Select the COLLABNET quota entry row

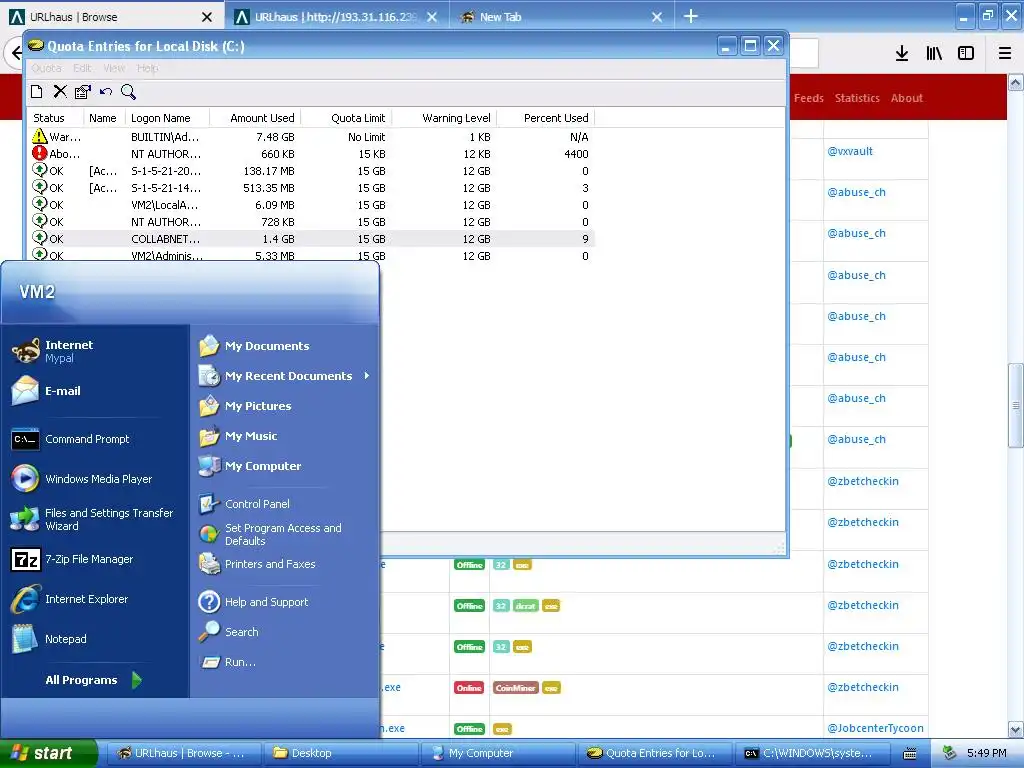[311, 239]
